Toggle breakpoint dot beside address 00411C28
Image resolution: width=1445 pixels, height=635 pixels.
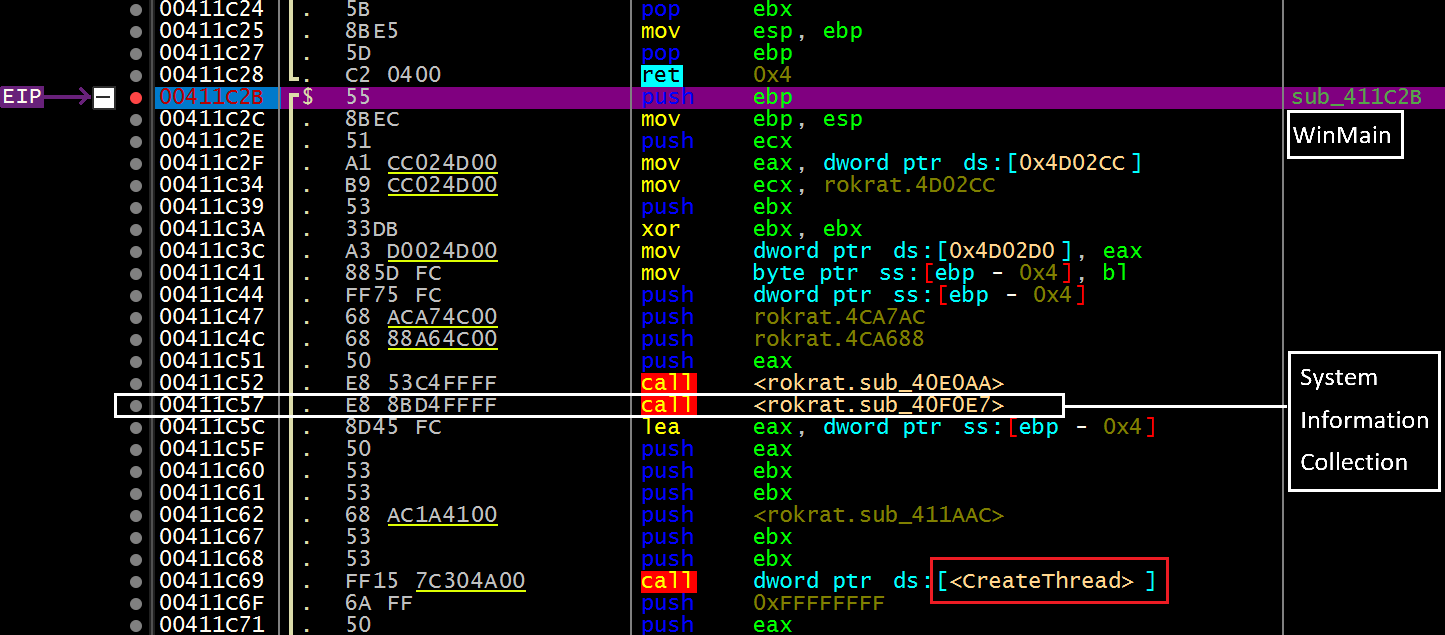(136, 75)
